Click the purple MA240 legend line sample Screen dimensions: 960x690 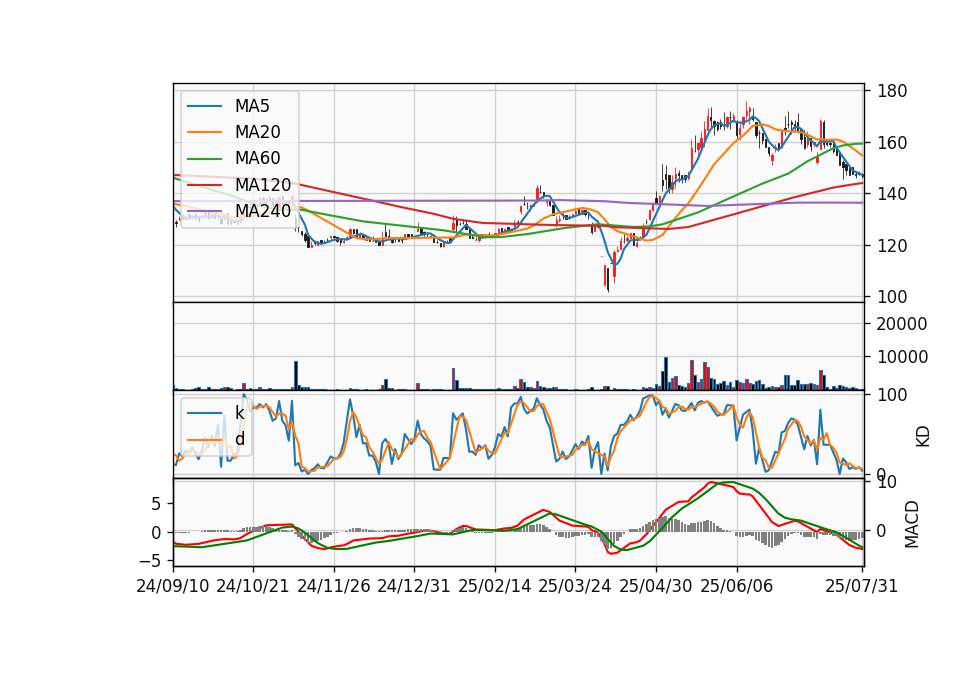point(204,211)
